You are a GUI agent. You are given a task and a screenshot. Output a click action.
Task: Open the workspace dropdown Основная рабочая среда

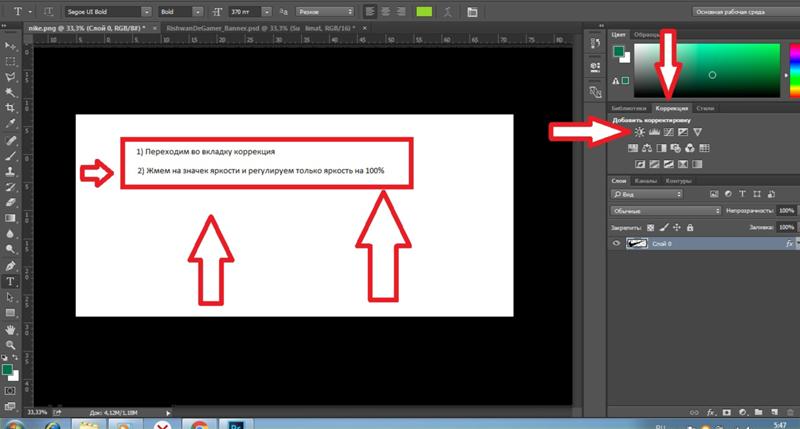(x=736, y=11)
